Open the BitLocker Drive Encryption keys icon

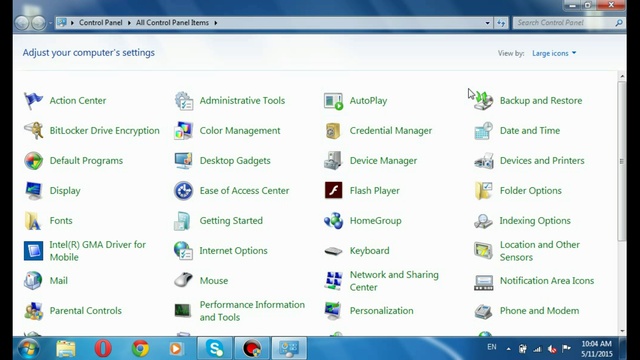pyautogui.click(x=33, y=131)
